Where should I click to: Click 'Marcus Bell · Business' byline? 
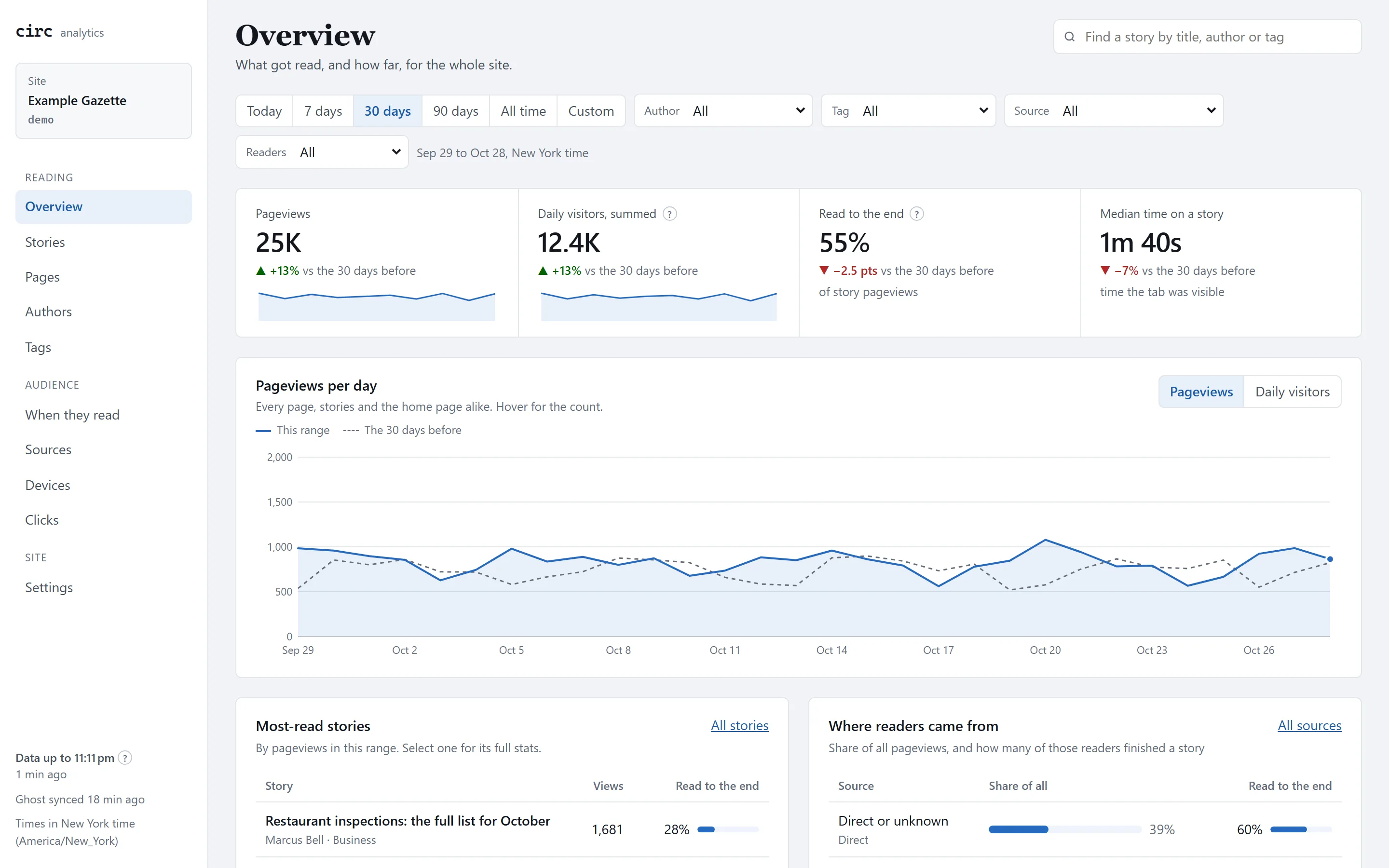coord(320,840)
